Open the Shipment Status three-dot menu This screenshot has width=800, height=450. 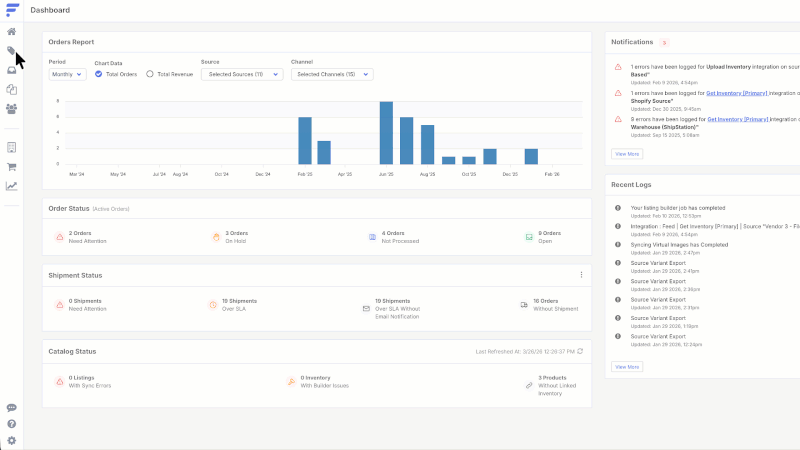tap(581, 275)
